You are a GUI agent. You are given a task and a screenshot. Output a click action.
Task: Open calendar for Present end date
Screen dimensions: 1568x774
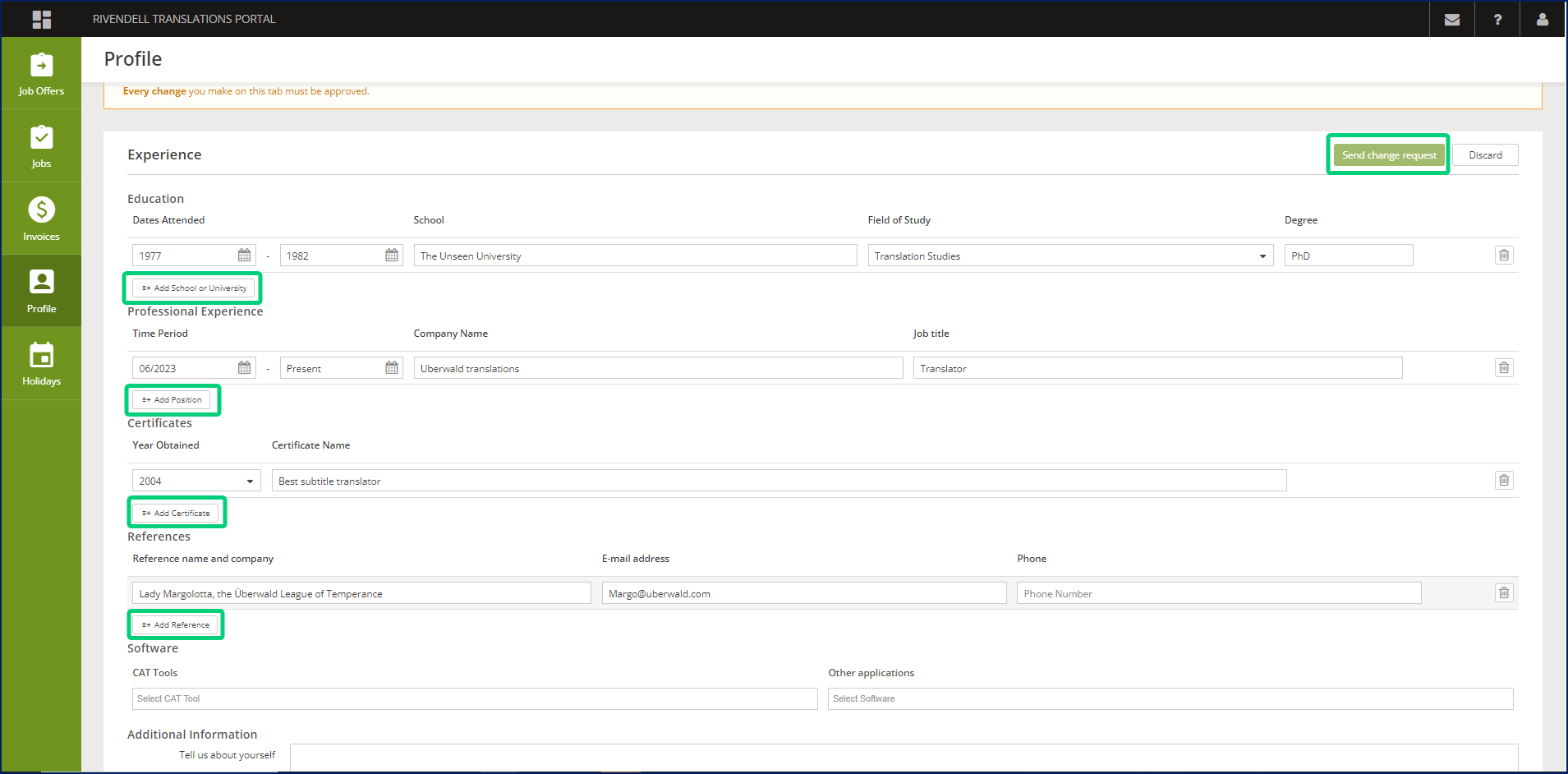coord(392,368)
